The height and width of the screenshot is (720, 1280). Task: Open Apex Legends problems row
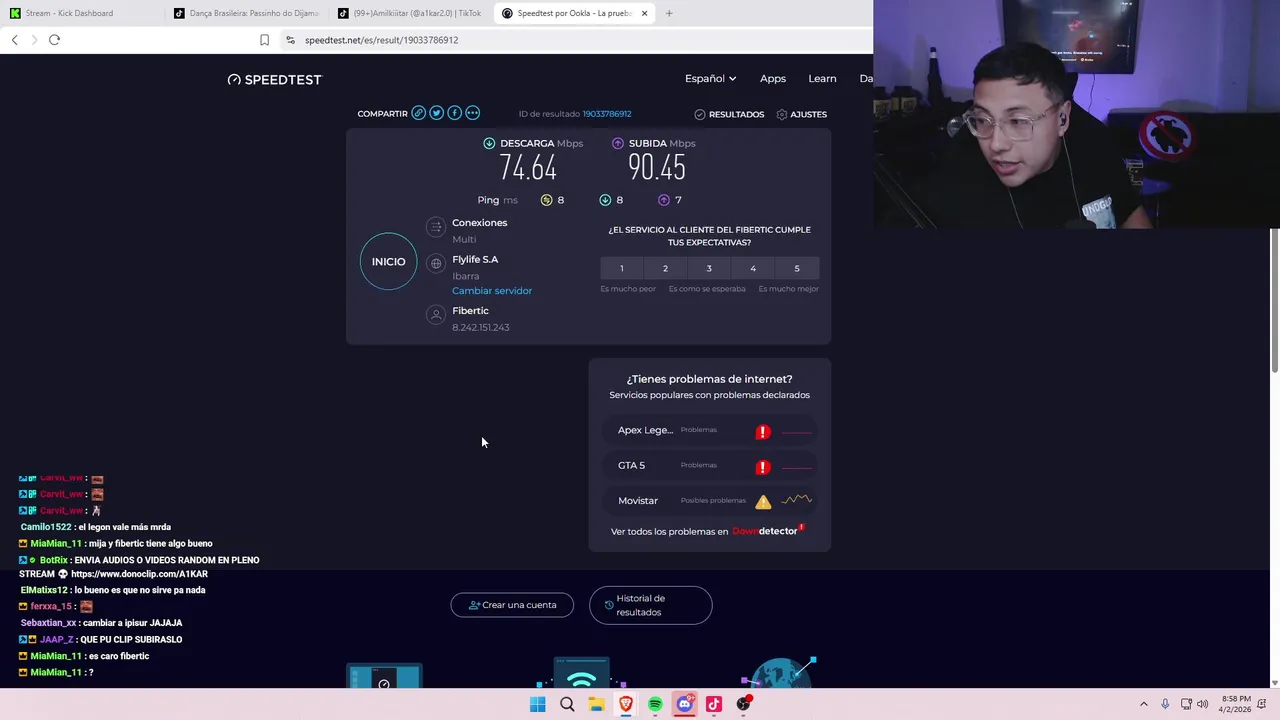709,431
